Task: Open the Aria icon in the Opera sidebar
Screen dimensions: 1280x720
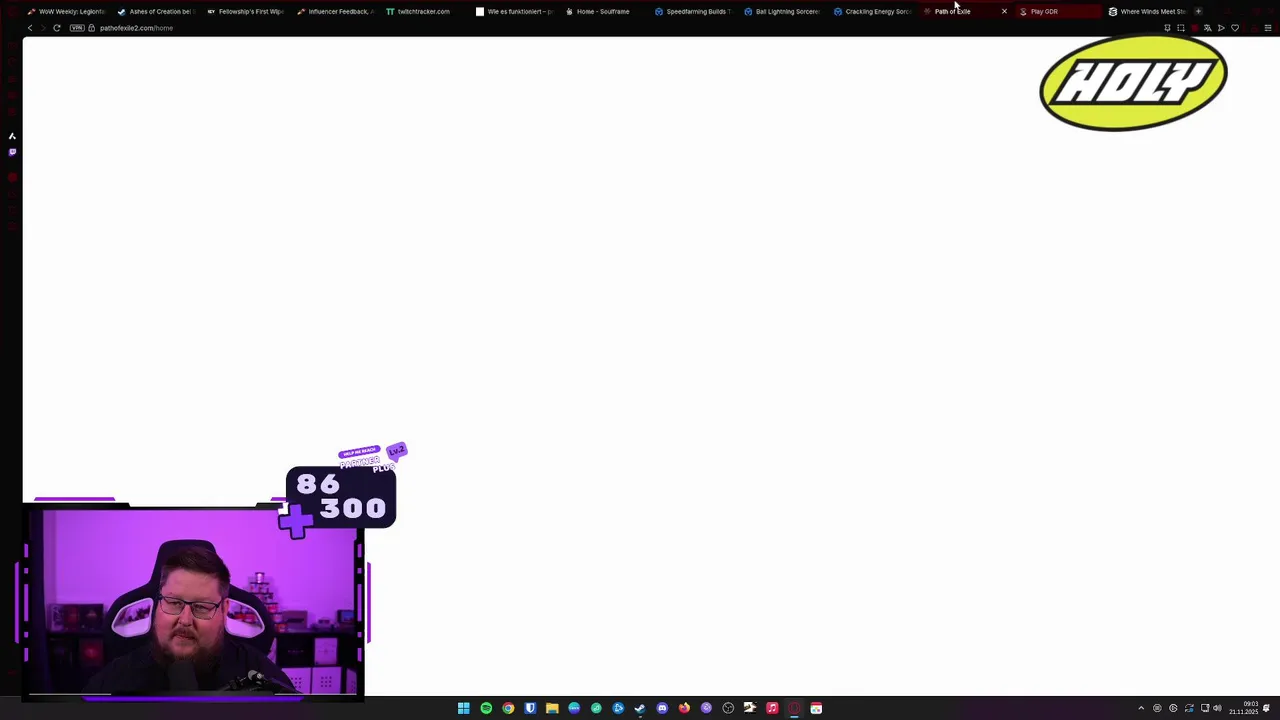Action: [12, 136]
